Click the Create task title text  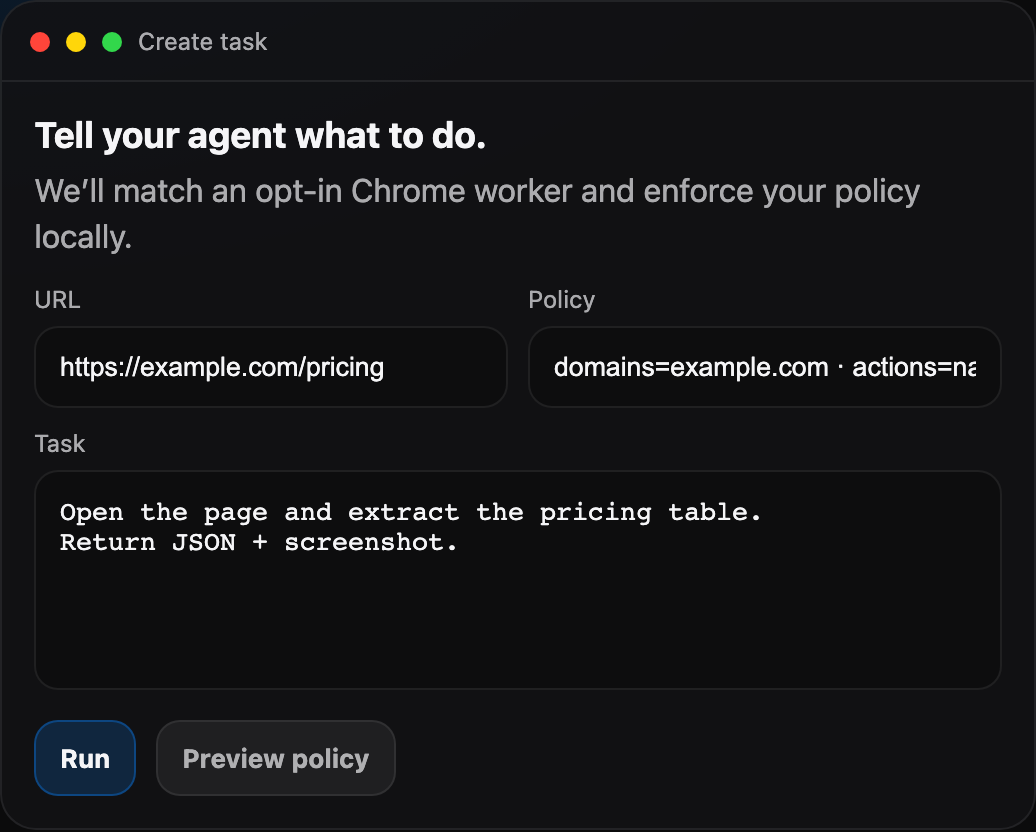[x=202, y=42]
